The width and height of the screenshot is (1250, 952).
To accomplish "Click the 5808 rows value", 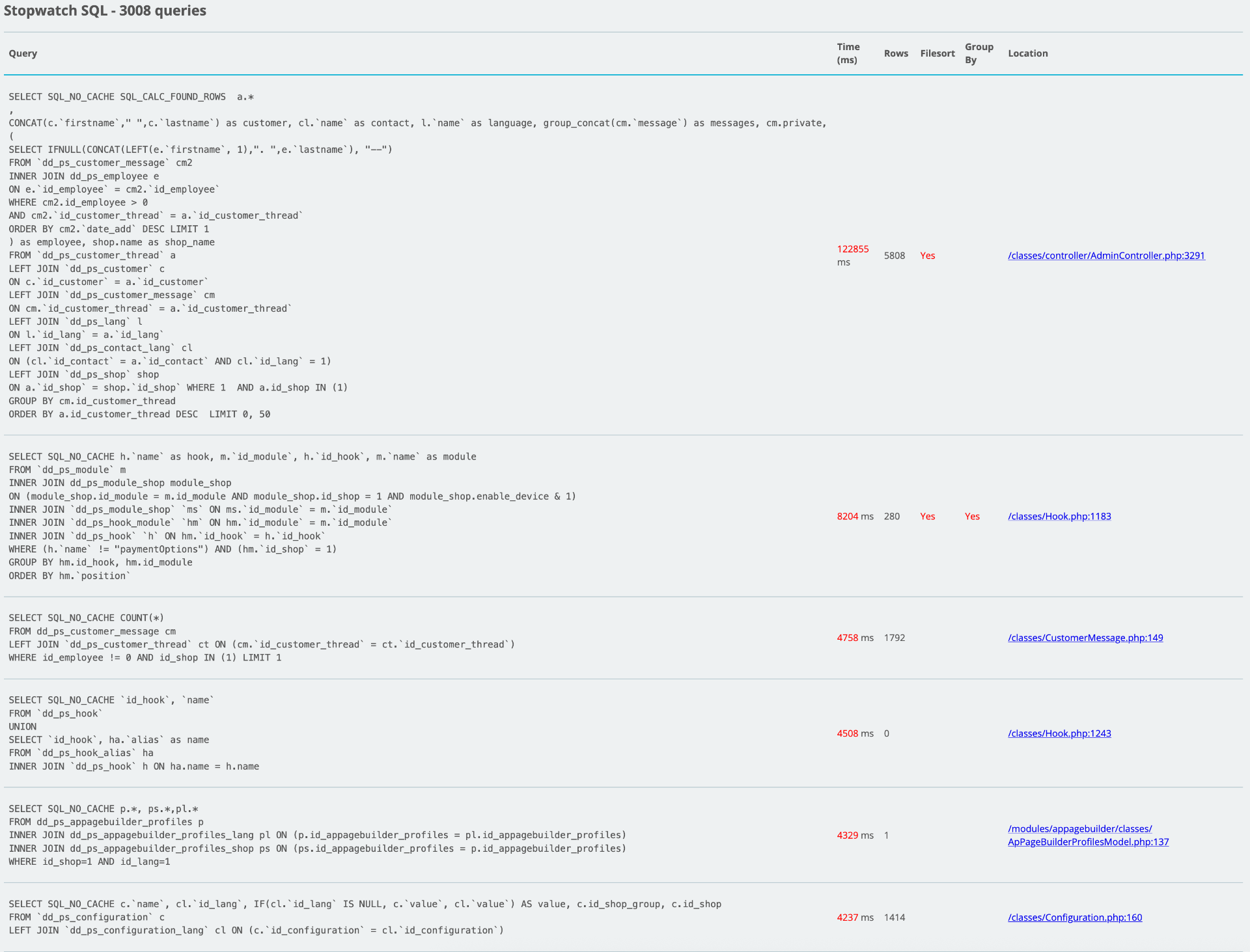I will [x=895, y=256].
